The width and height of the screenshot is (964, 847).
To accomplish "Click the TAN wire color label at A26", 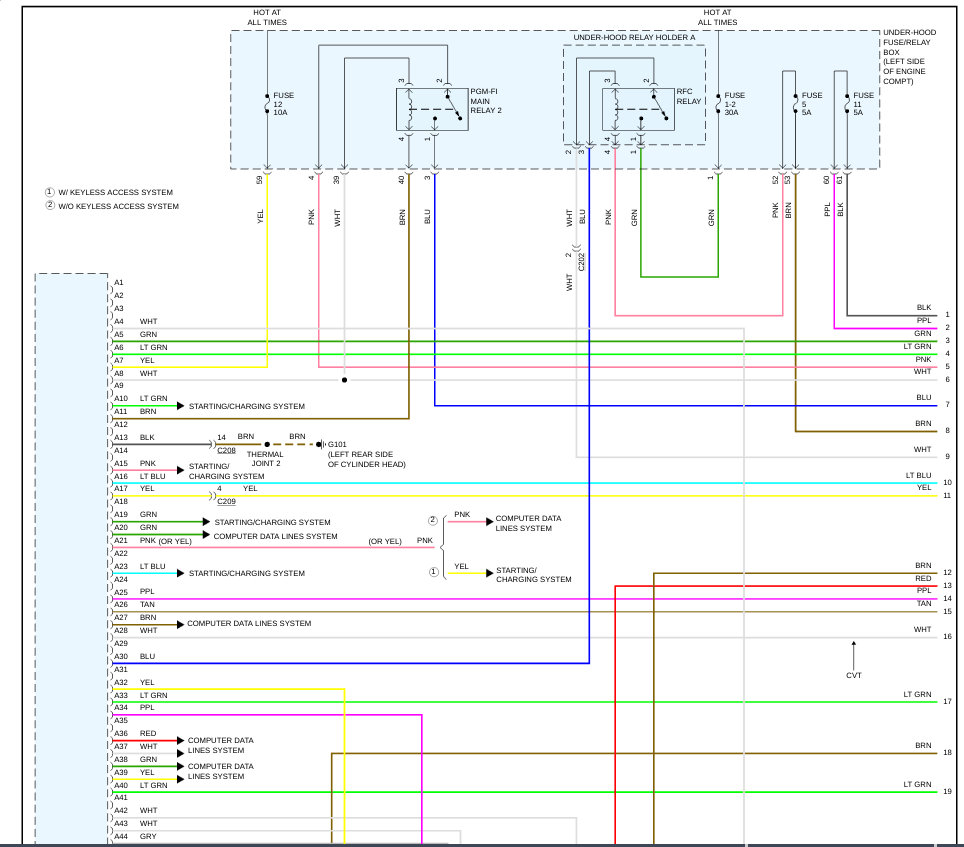I will tap(148, 604).
